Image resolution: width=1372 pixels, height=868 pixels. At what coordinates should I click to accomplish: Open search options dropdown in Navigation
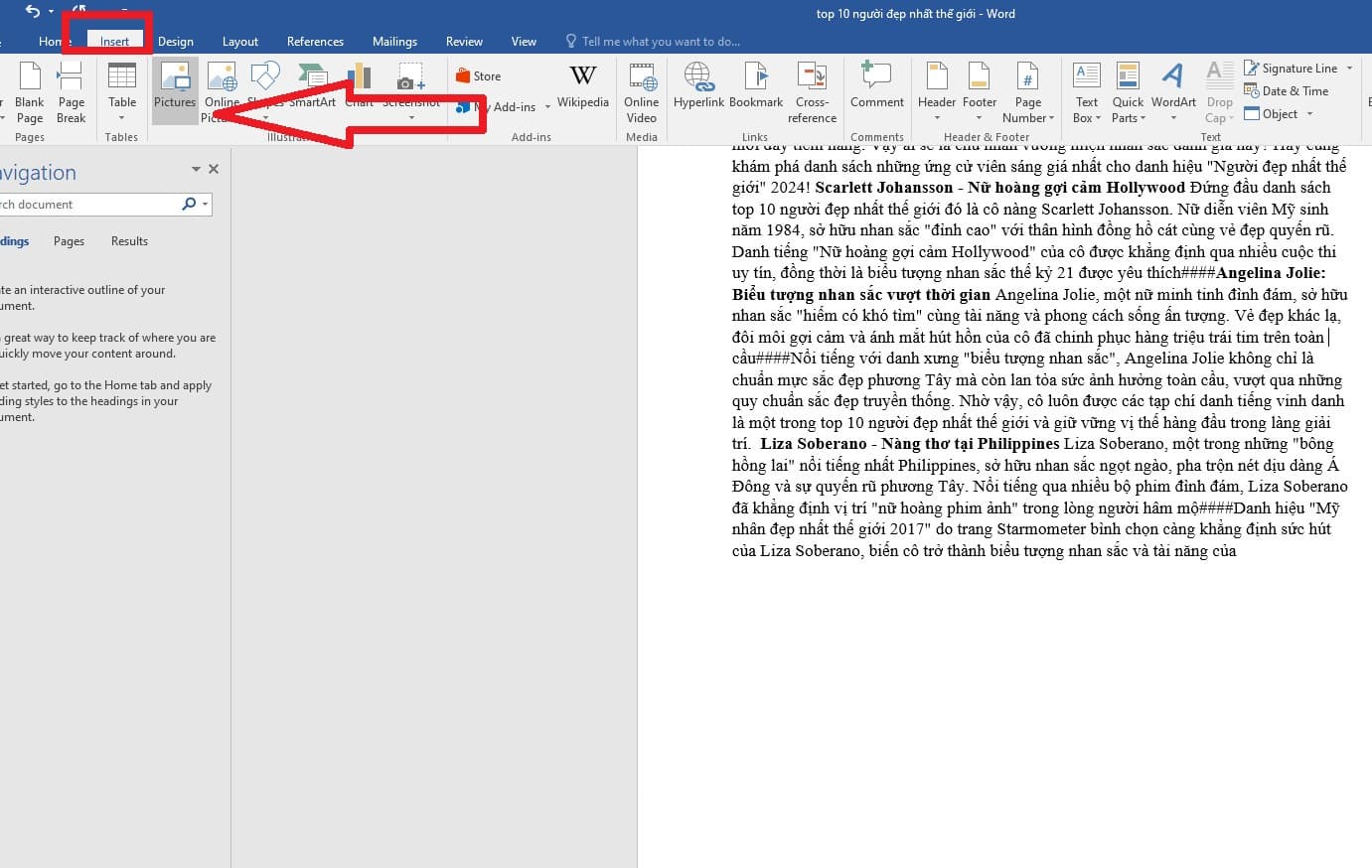click(x=205, y=205)
